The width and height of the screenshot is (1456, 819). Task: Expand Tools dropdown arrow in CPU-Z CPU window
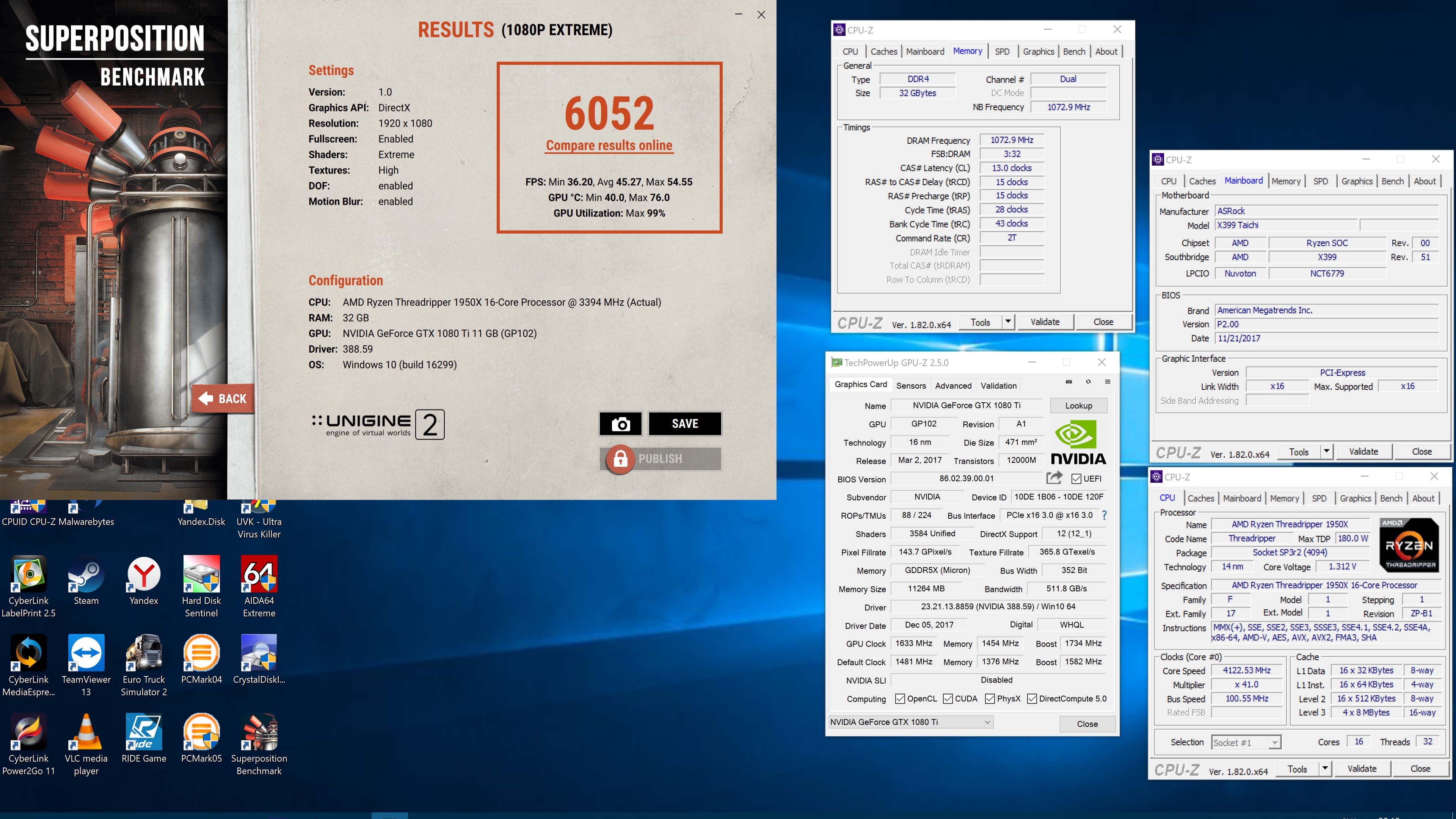pos(1324,769)
